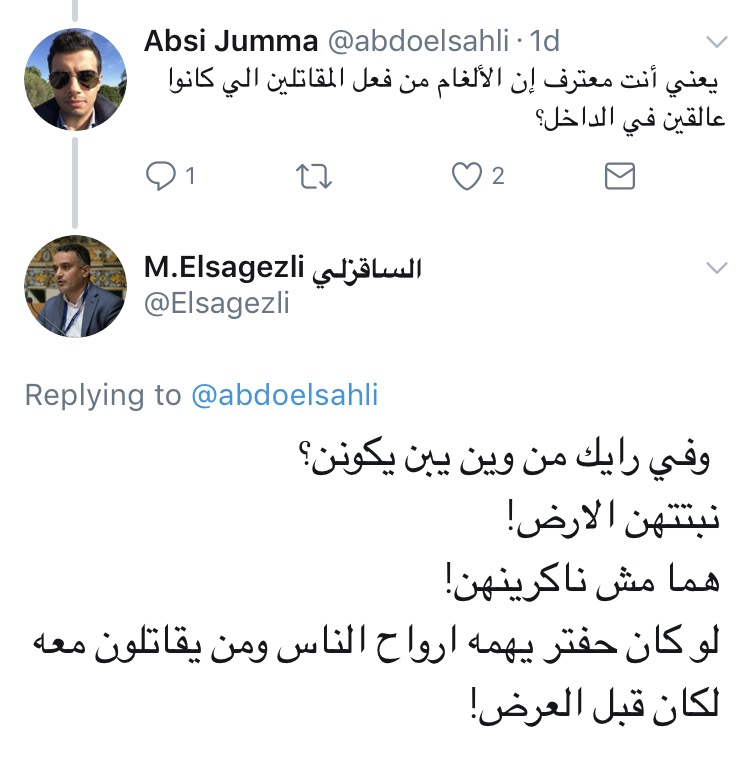Open tweet permalink via the 1d timestamp
This screenshot has height=761, width=750.
coord(544,41)
